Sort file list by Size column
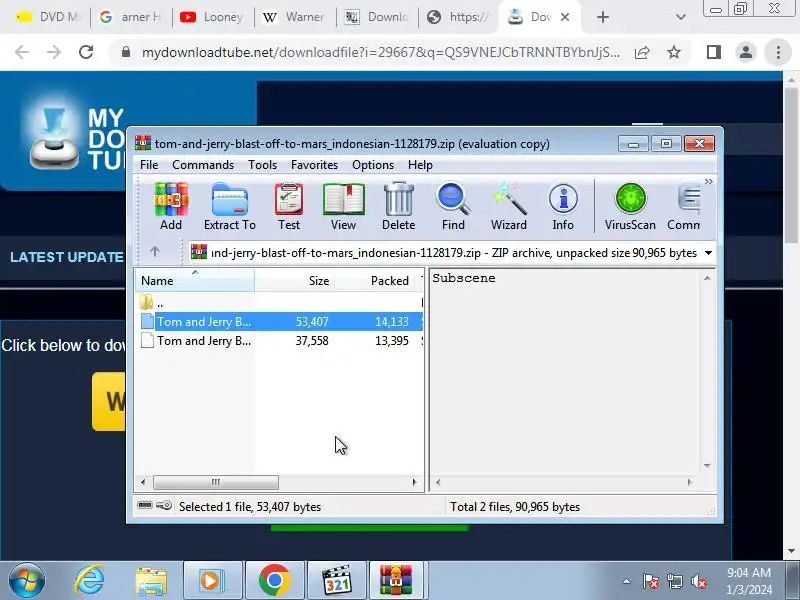Viewport: 800px width, 600px height. pos(294,281)
